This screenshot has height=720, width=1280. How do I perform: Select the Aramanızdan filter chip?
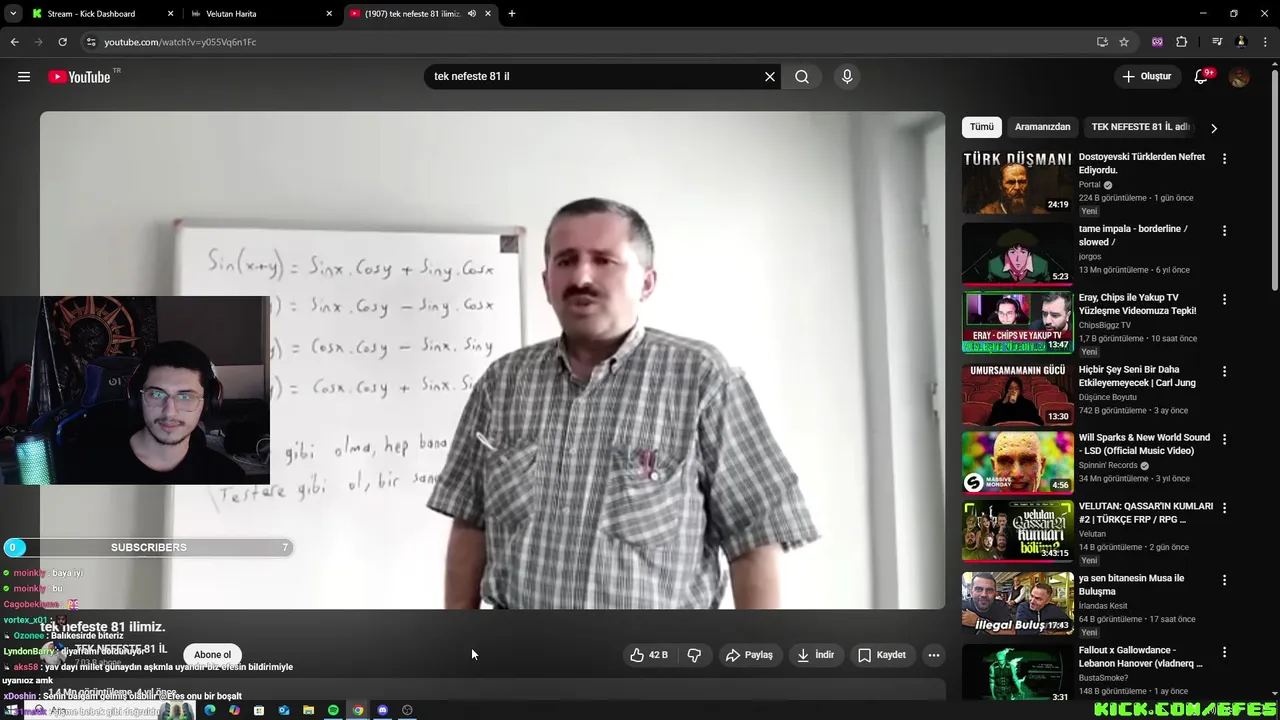pos(1042,127)
